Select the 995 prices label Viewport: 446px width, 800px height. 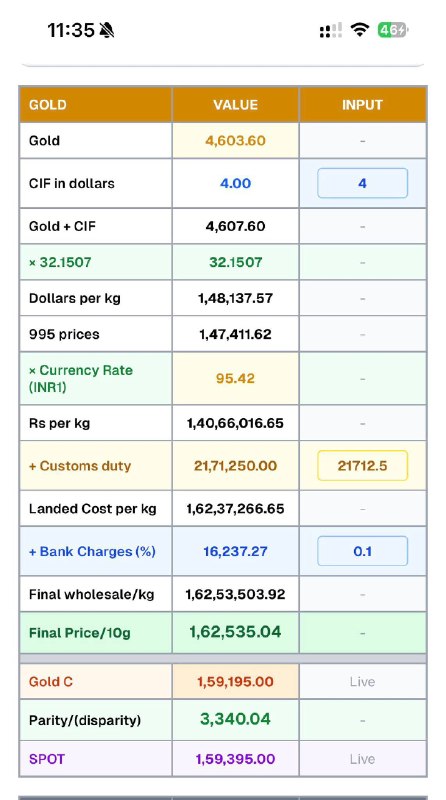pos(64,334)
